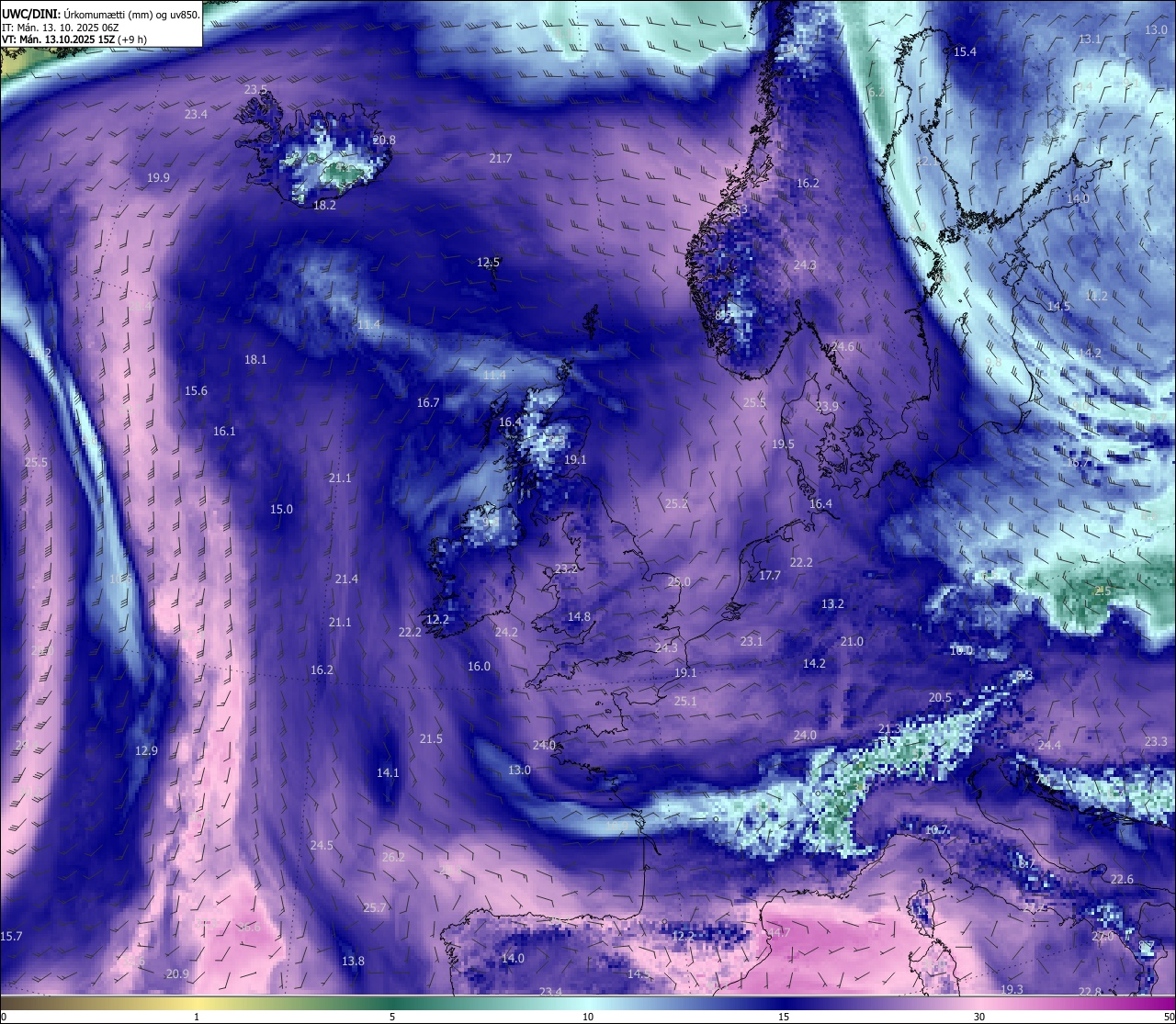Click the value 20.8 on eastern Iceland

point(384,141)
